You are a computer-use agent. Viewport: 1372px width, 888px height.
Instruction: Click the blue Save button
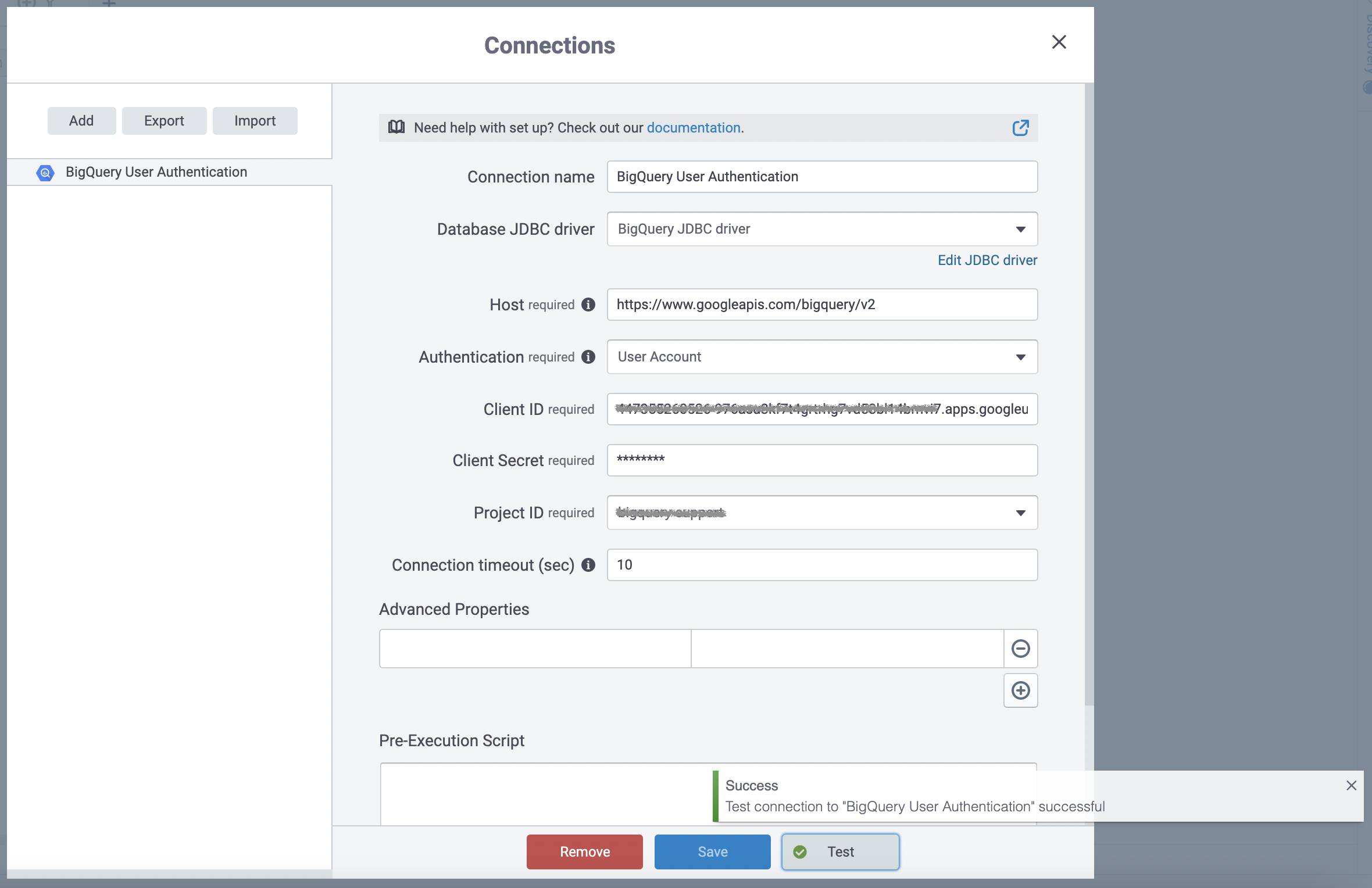coord(713,852)
